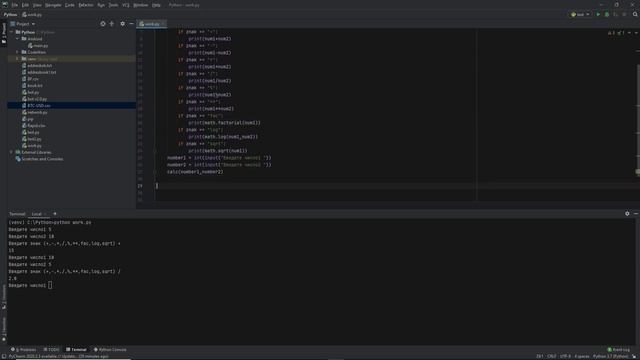
Task: Open the Terminal tool window tab
Action: coord(76,350)
